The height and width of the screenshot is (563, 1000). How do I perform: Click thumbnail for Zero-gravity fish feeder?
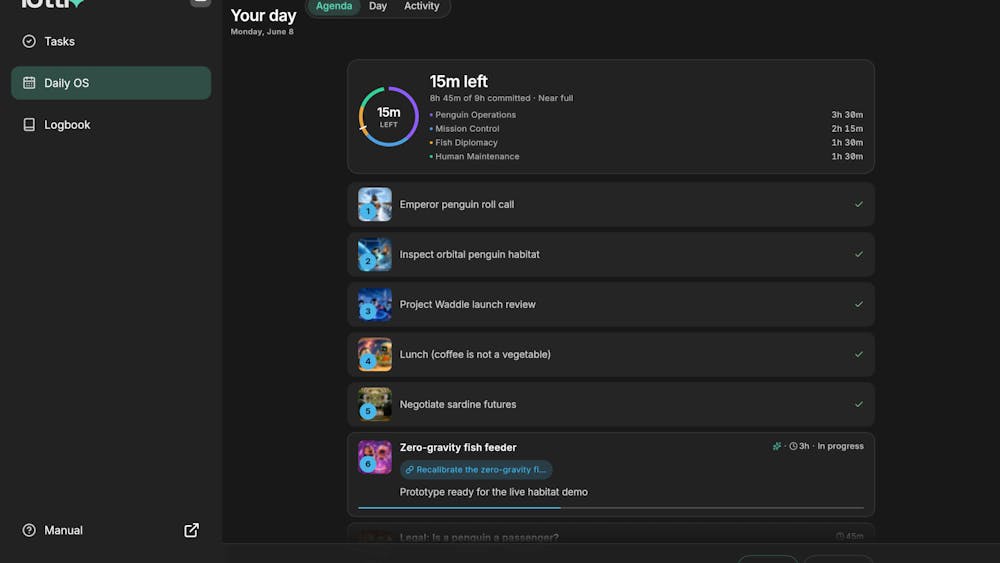[x=374, y=457]
